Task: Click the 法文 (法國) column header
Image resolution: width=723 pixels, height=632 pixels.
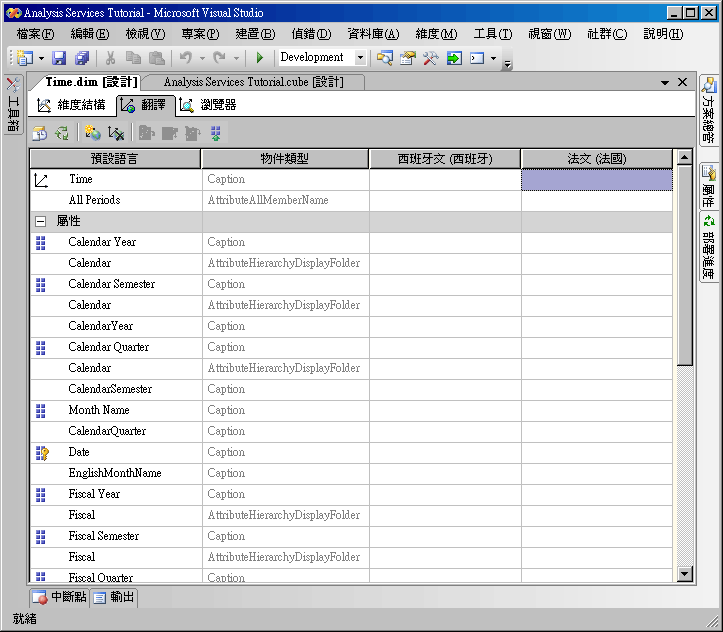Action: tap(597, 159)
